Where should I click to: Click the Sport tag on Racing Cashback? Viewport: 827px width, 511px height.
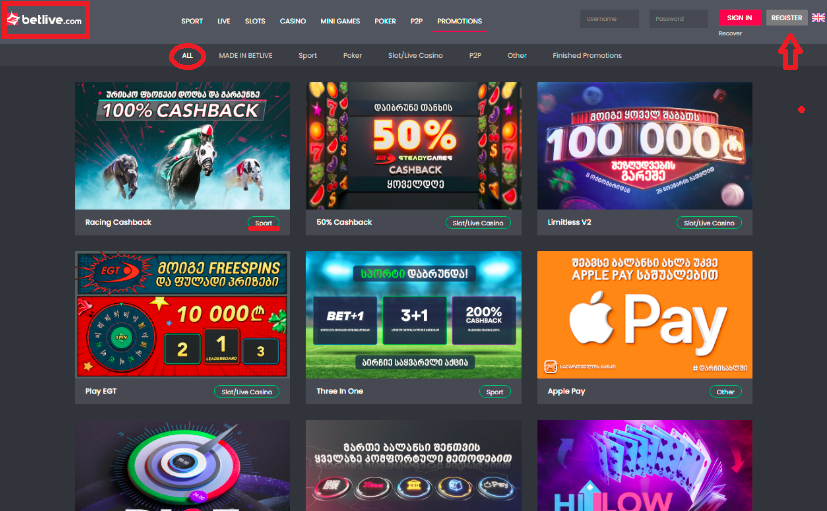[x=264, y=223]
